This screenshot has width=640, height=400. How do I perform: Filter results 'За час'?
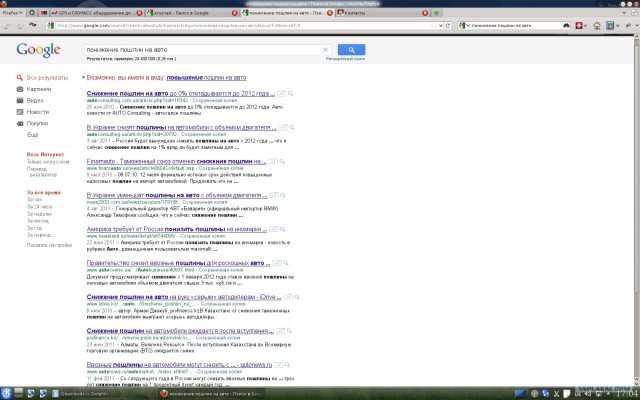(x=35, y=199)
